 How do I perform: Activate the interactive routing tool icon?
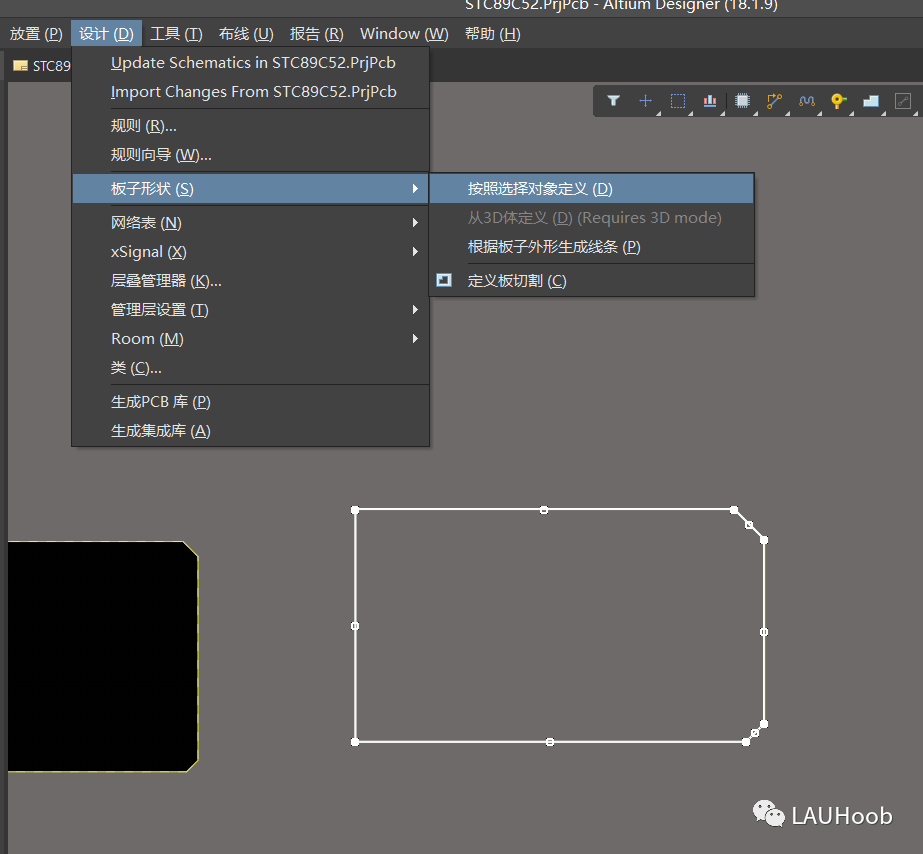pos(774,101)
